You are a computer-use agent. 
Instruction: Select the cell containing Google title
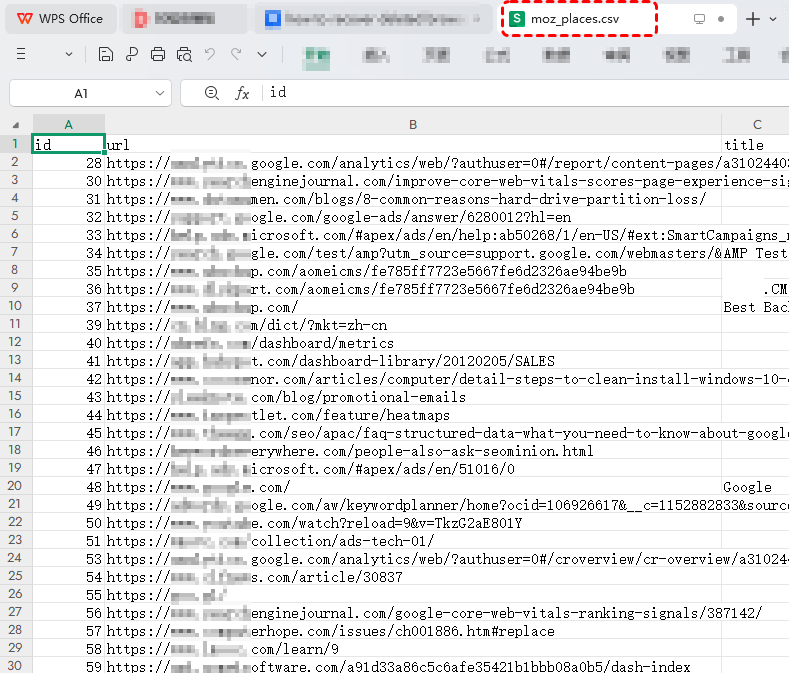click(755, 487)
